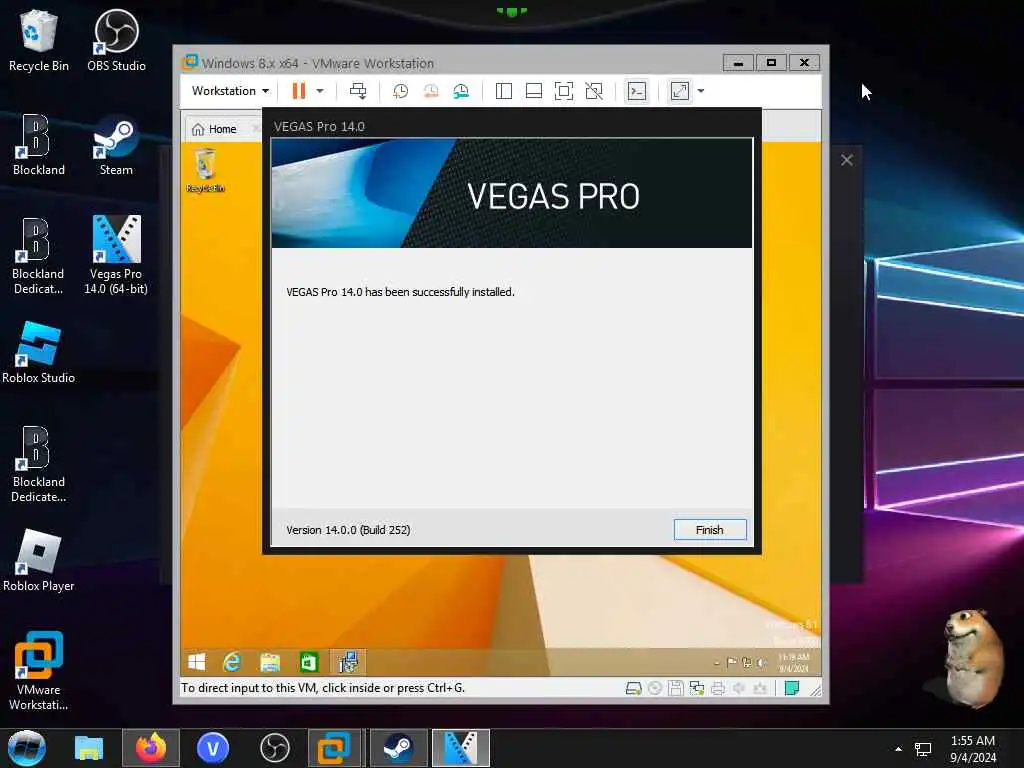Select the Roblox Studio desktop shortcut

click(x=39, y=353)
